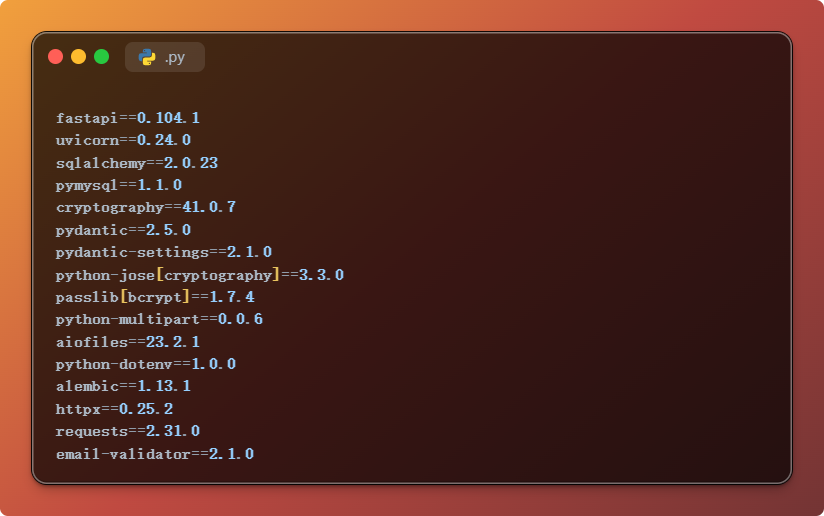
Task: Click the Python logo icon in tab
Action: pyautogui.click(x=147, y=57)
